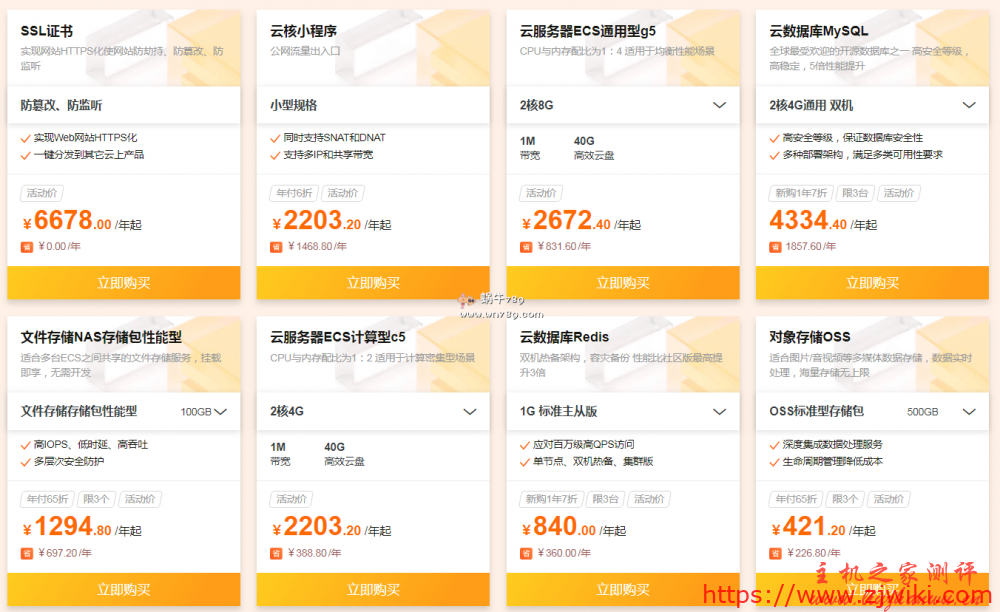1000x612 pixels.
Task: Click the 4334.40 /年起 price
Action: tap(823, 221)
